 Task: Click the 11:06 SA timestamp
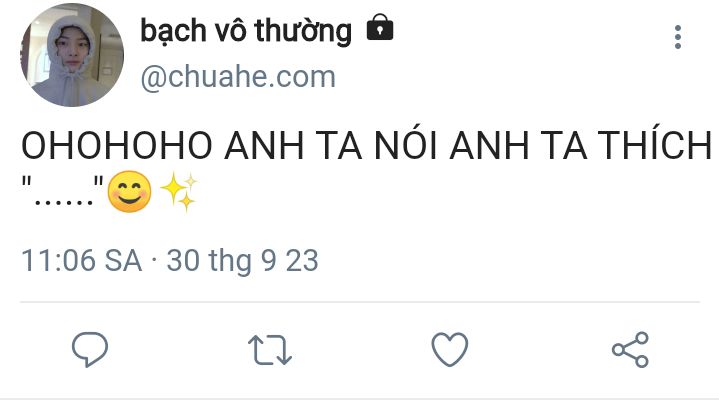(82, 261)
